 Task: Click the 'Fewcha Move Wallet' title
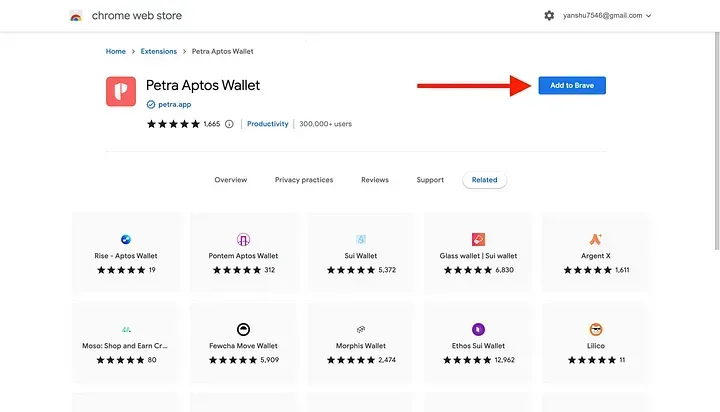pyautogui.click(x=243, y=346)
